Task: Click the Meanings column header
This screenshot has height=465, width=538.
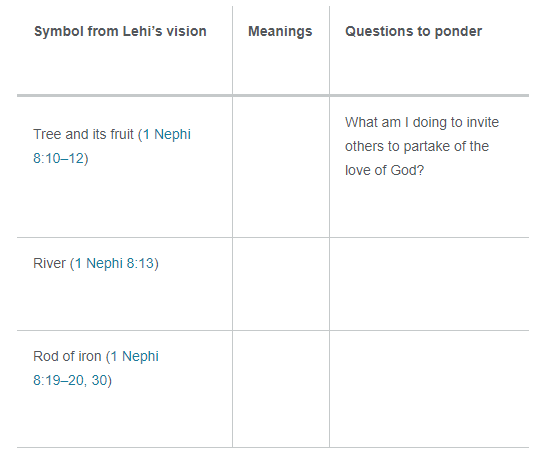Action: 280,31
